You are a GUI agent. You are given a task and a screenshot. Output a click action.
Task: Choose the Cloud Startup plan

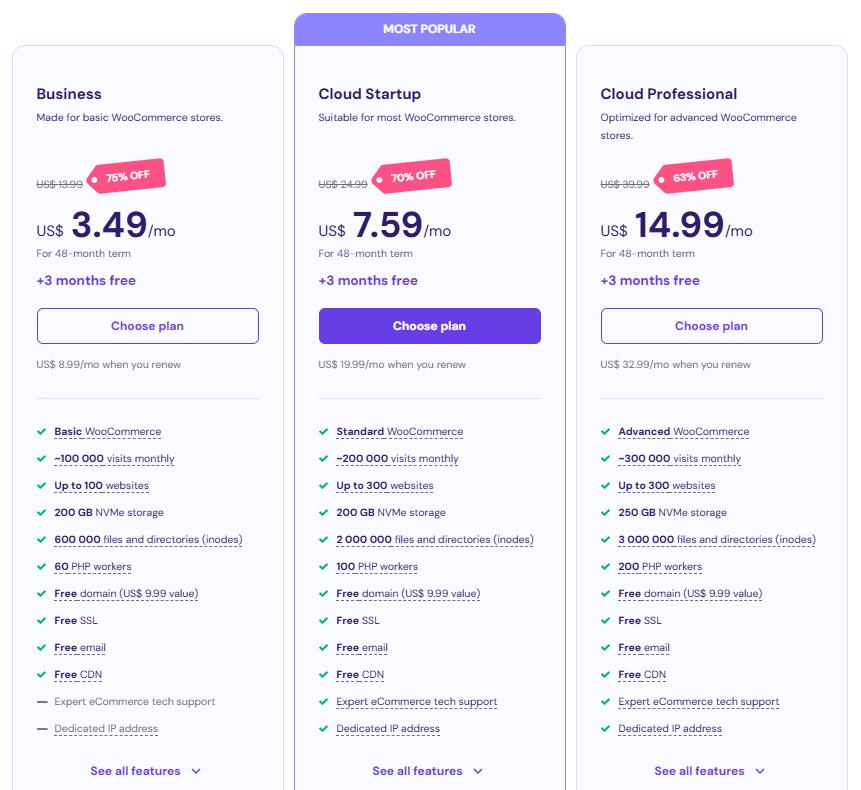pos(429,326)
